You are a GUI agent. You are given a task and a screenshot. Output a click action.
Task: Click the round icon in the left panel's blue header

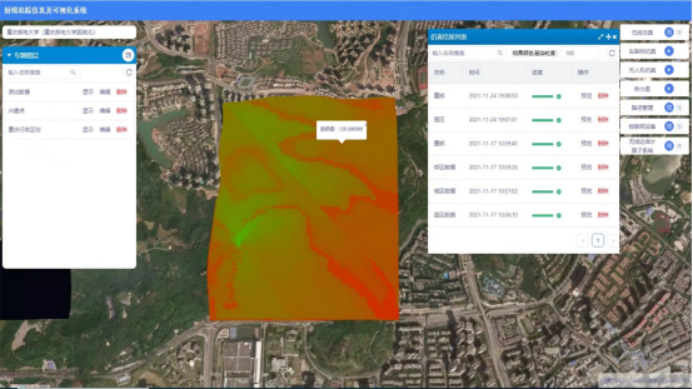(x=128, y=55)
